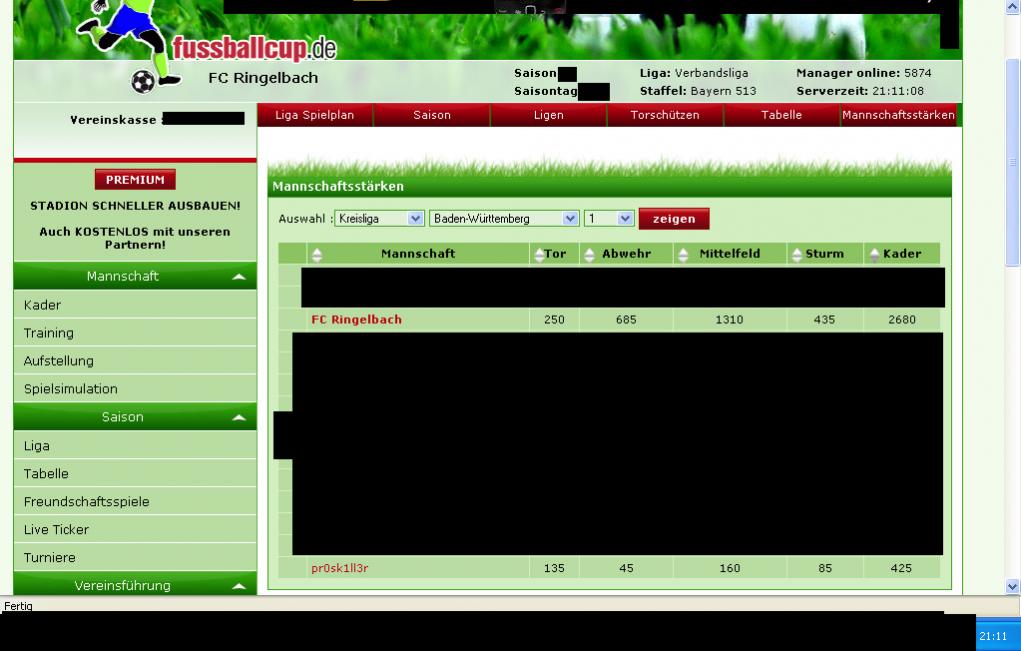Image resolution: width=1021 pixels, height=651 pixels.
Task: Collapse the Mannschaft sidebar section
Action: 238,277
